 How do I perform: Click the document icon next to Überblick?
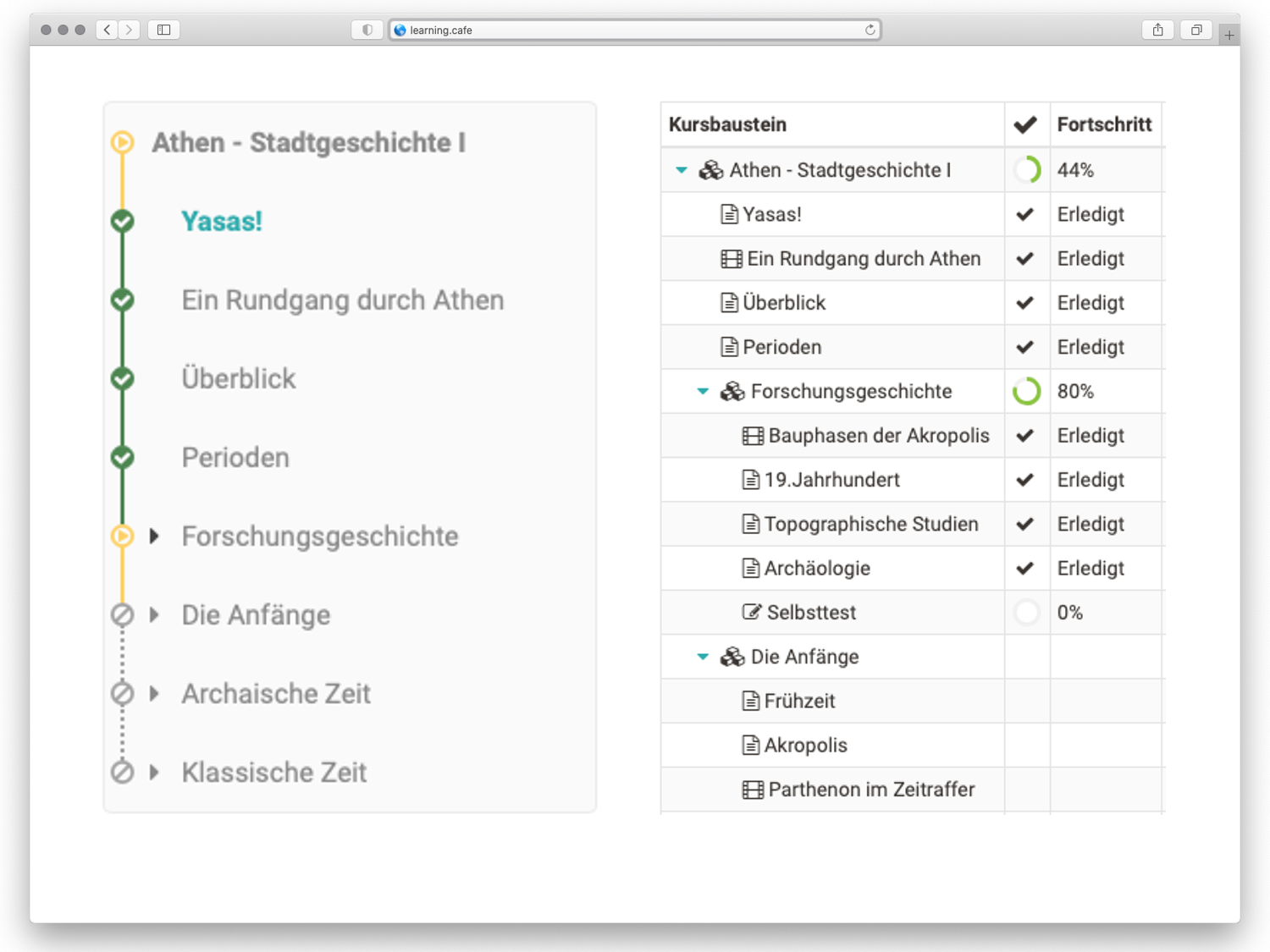pyautogui.click(x=729, y=303)
